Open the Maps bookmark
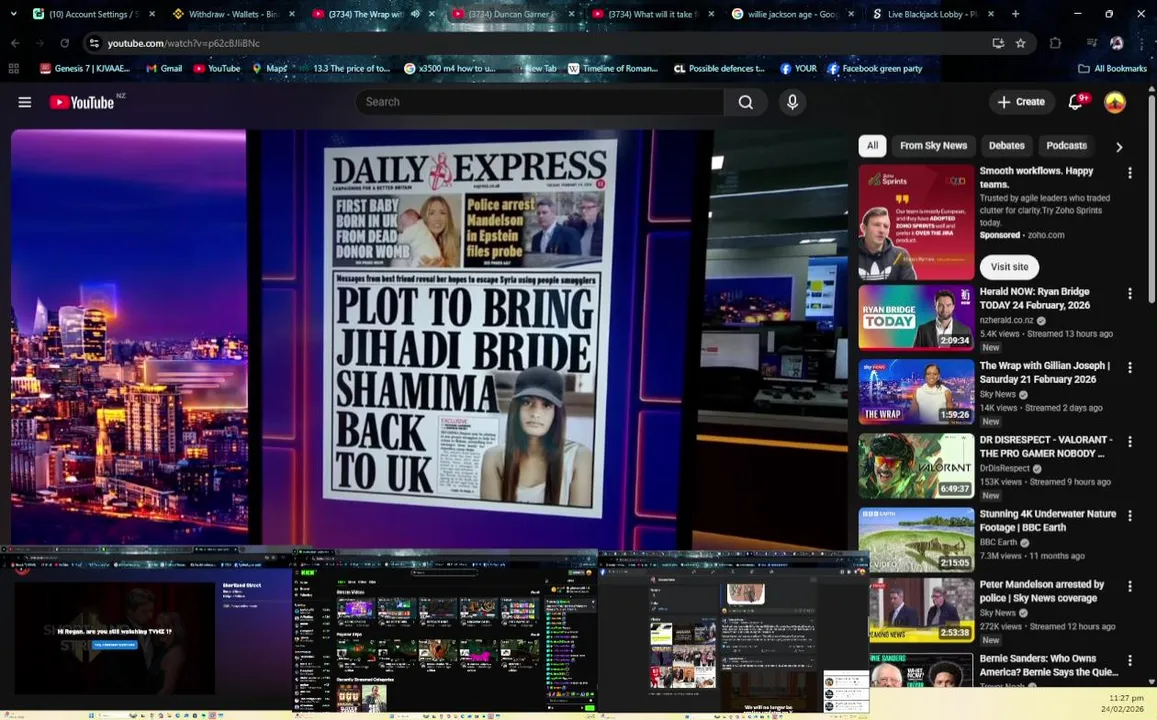The image size is (1157, 720). (269, 69)
